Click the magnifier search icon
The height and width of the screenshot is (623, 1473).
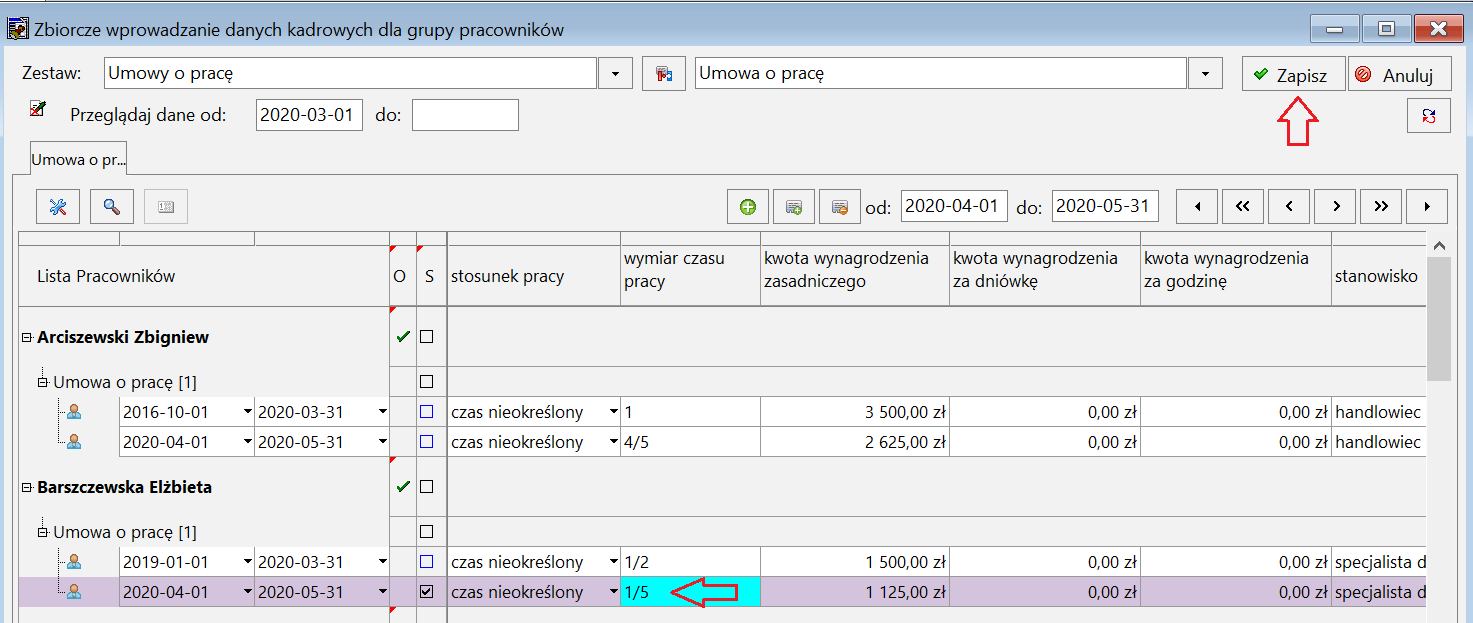[x=112, y=207]
